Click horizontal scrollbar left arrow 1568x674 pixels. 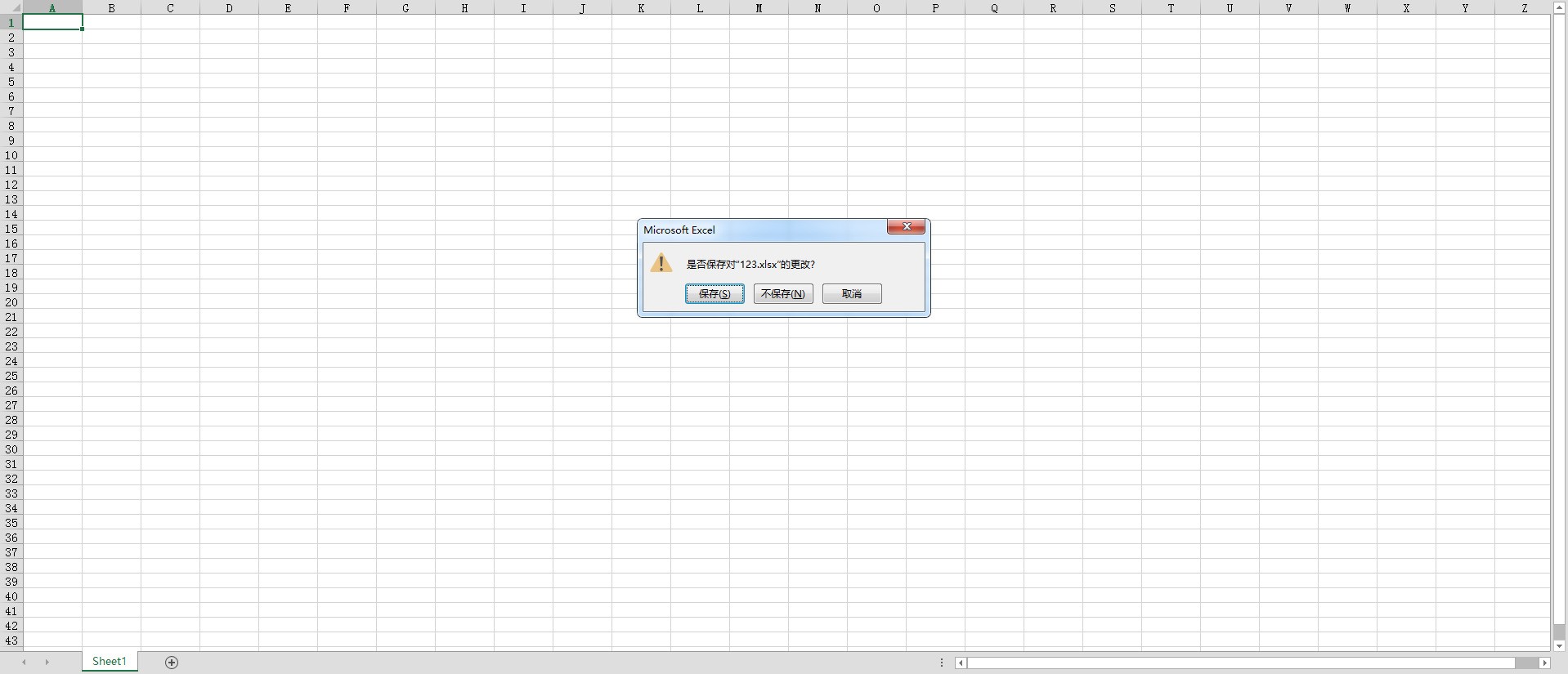click(961, 663)
